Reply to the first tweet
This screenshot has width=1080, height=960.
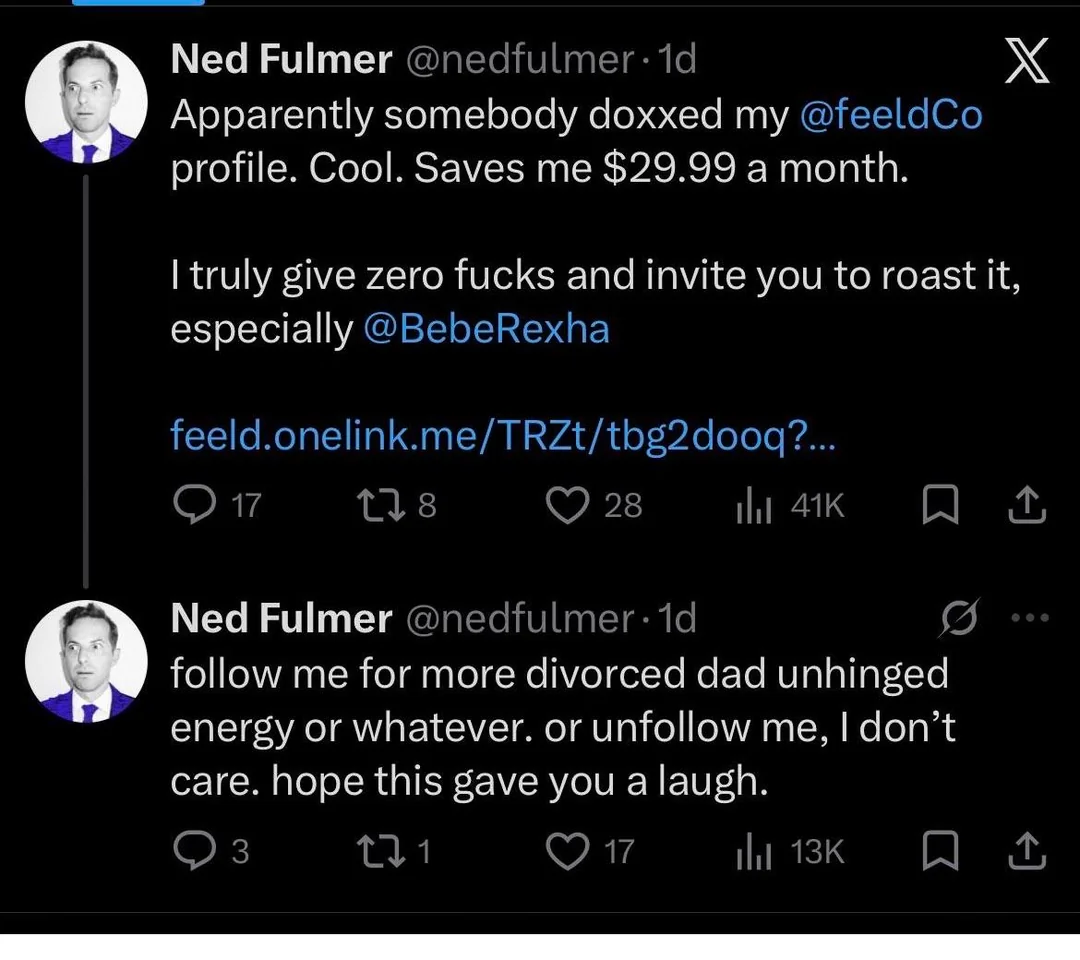point(190,506)
